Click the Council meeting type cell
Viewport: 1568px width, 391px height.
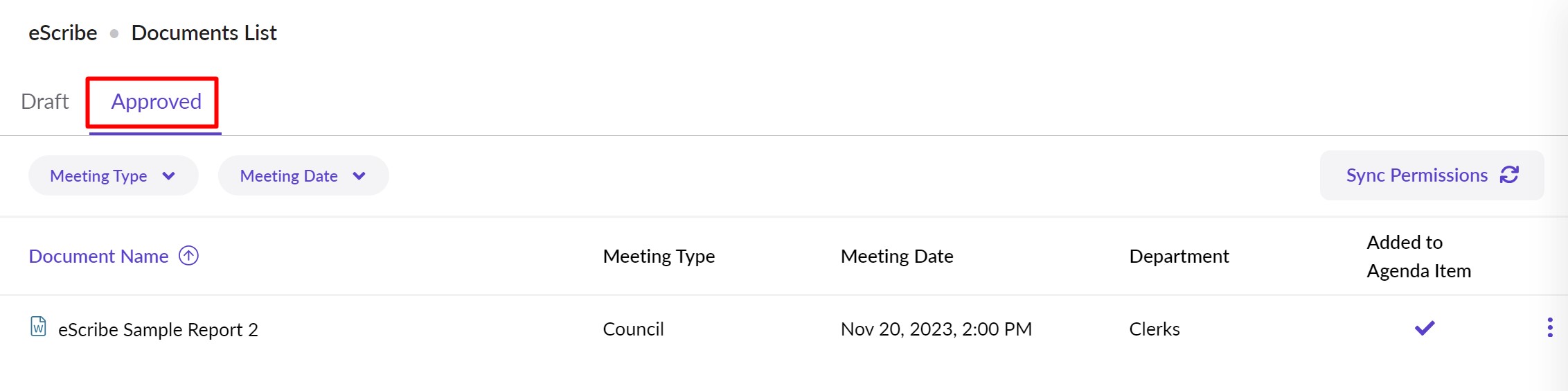coord(633,329)
